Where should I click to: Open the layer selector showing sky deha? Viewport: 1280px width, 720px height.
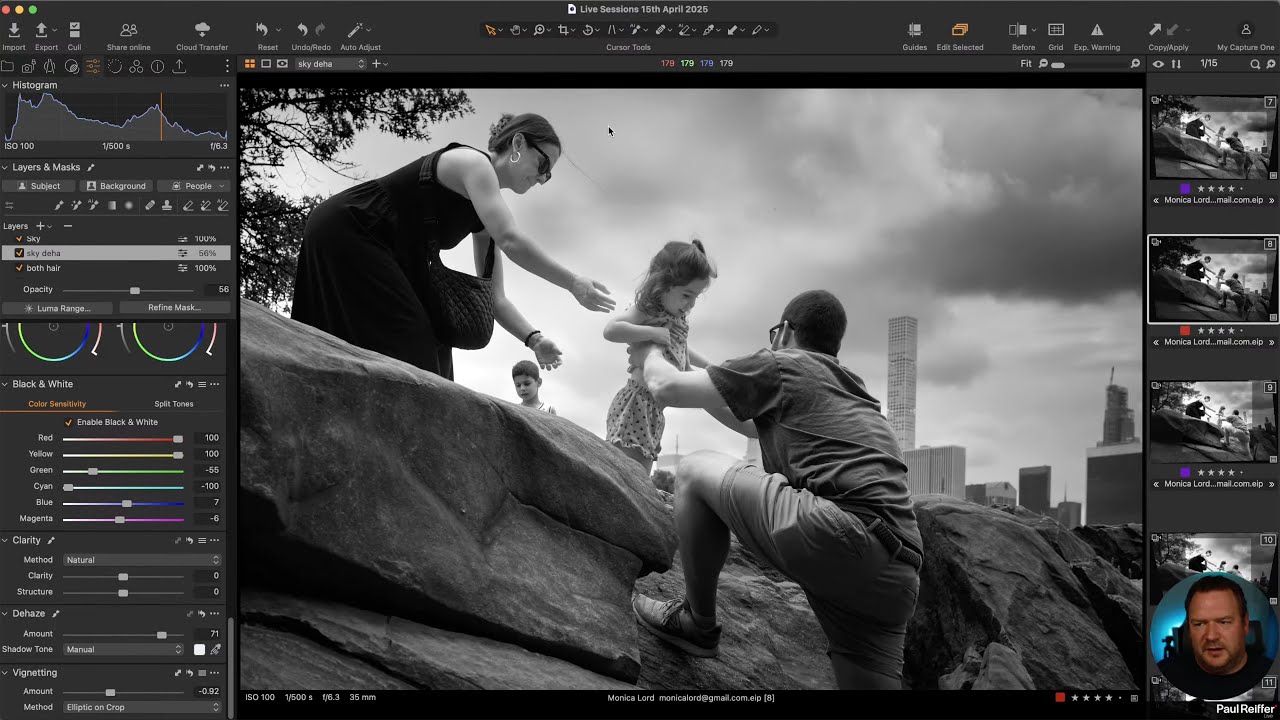(331, 64)
